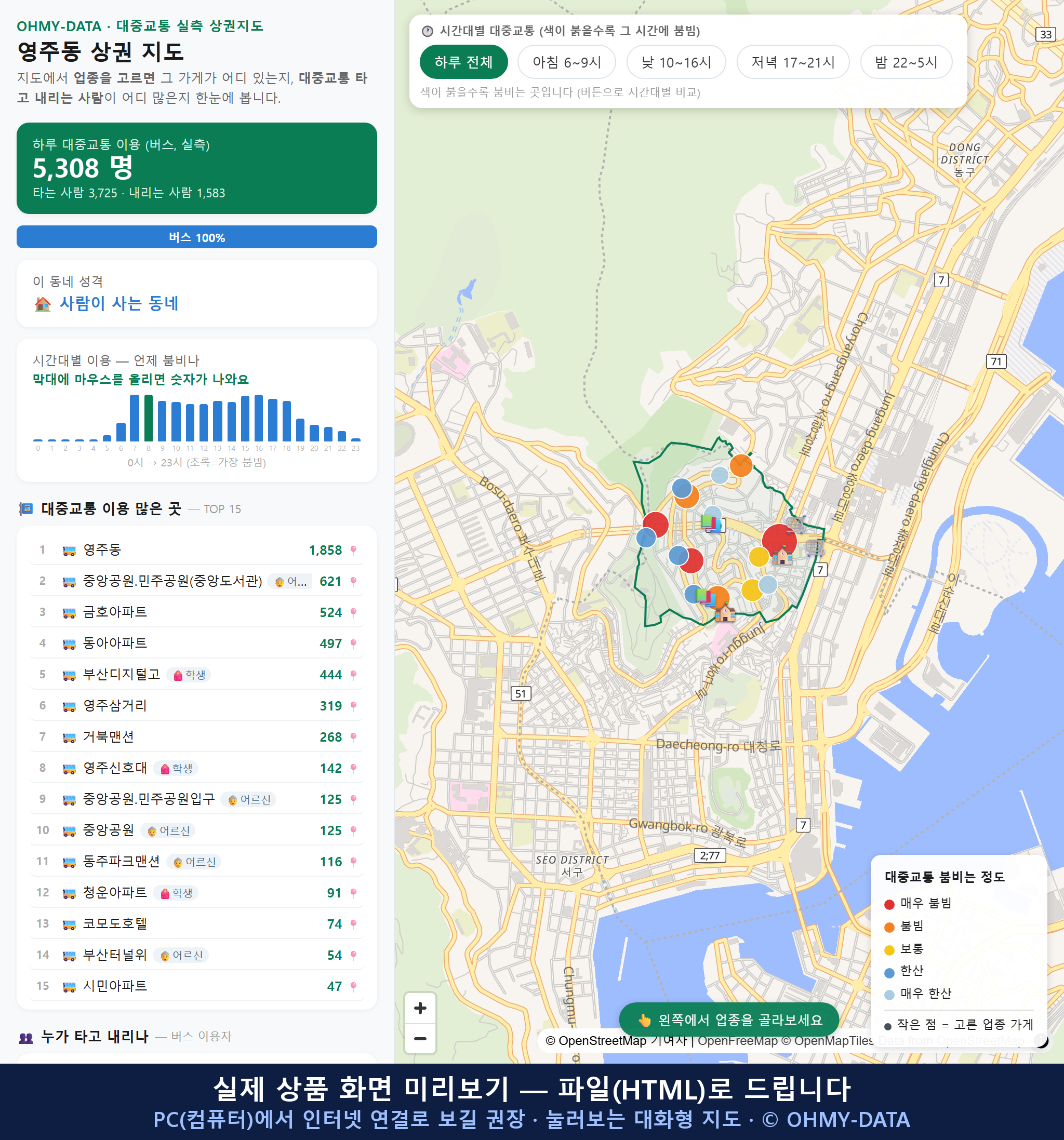The image size is (1064, 1140).
Task: Open row 13 코모도호텔 stop
Action: (197, 924)
